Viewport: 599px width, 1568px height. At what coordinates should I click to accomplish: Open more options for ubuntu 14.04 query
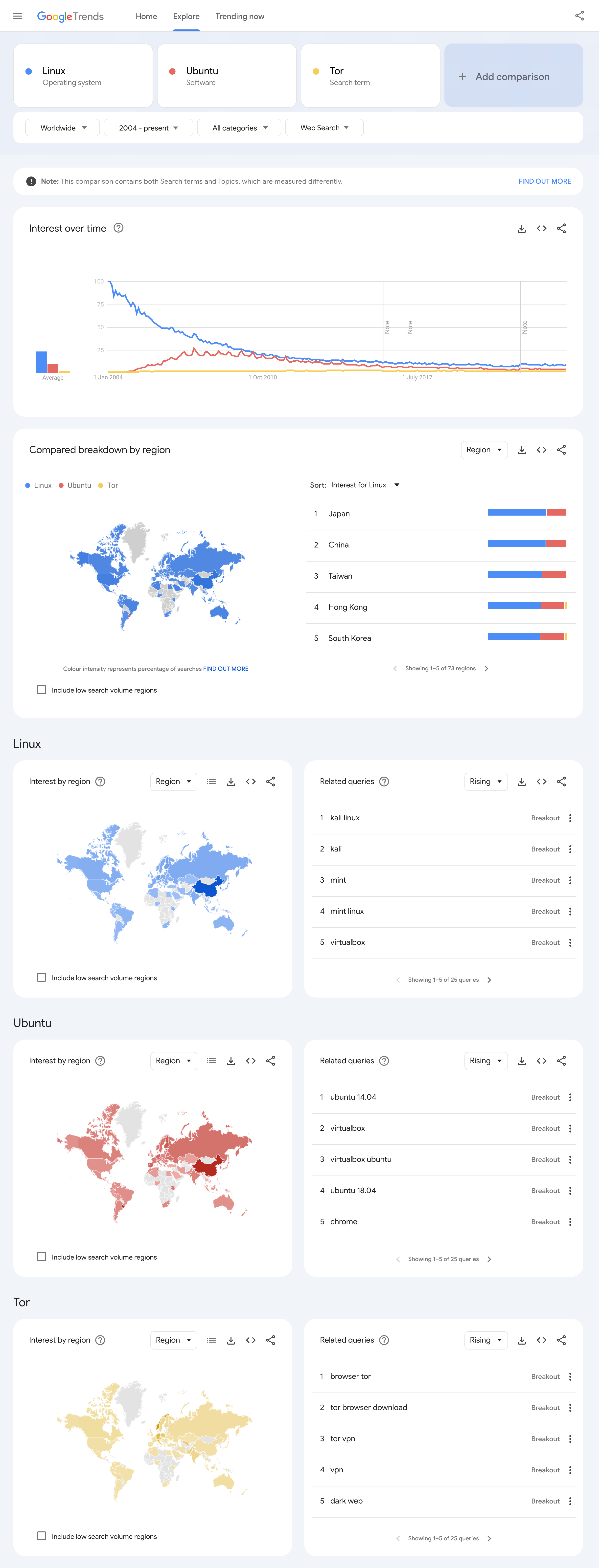click(570, 1097)
